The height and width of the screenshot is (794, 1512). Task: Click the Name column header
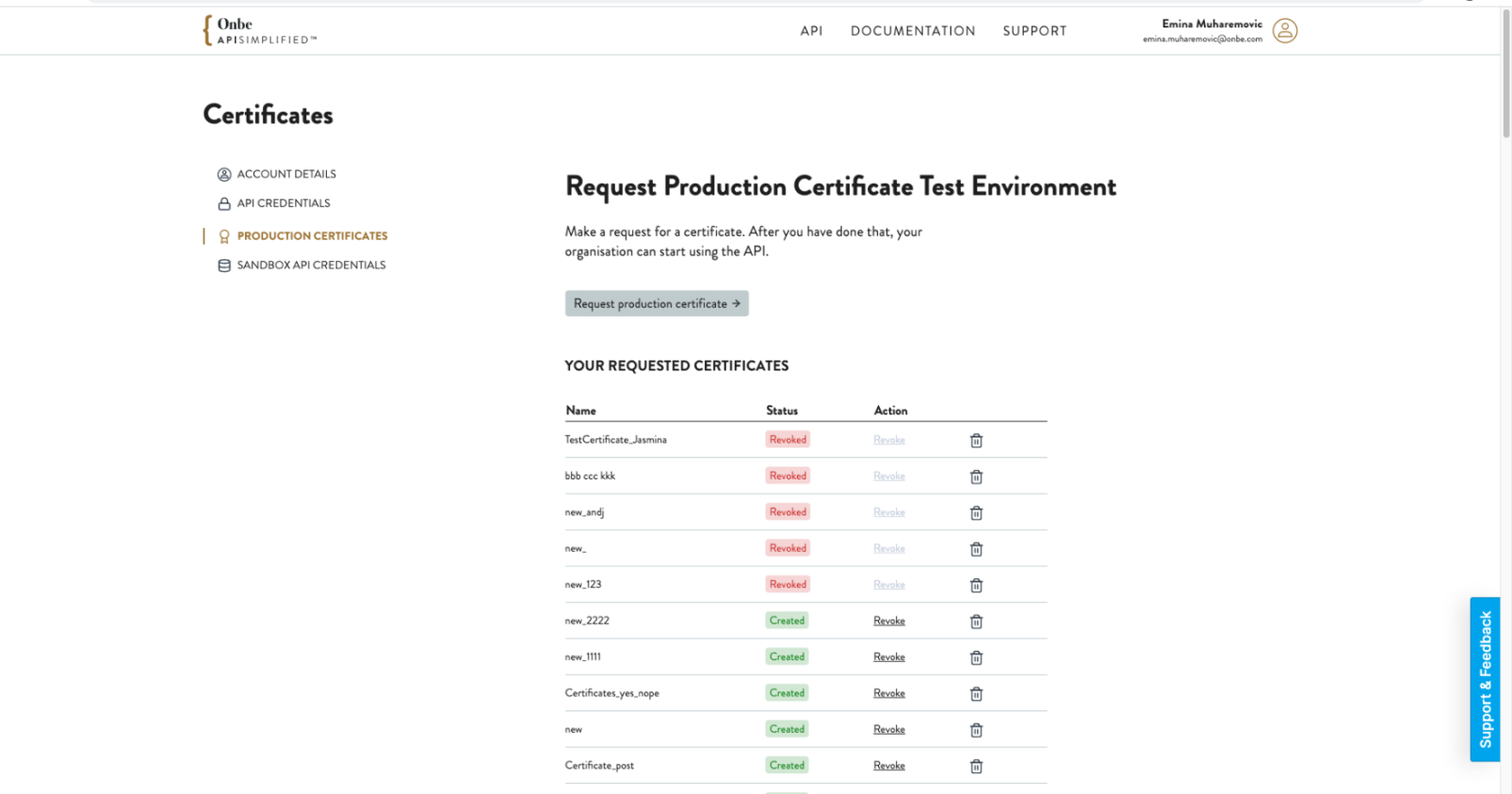[x=580, y=411]
